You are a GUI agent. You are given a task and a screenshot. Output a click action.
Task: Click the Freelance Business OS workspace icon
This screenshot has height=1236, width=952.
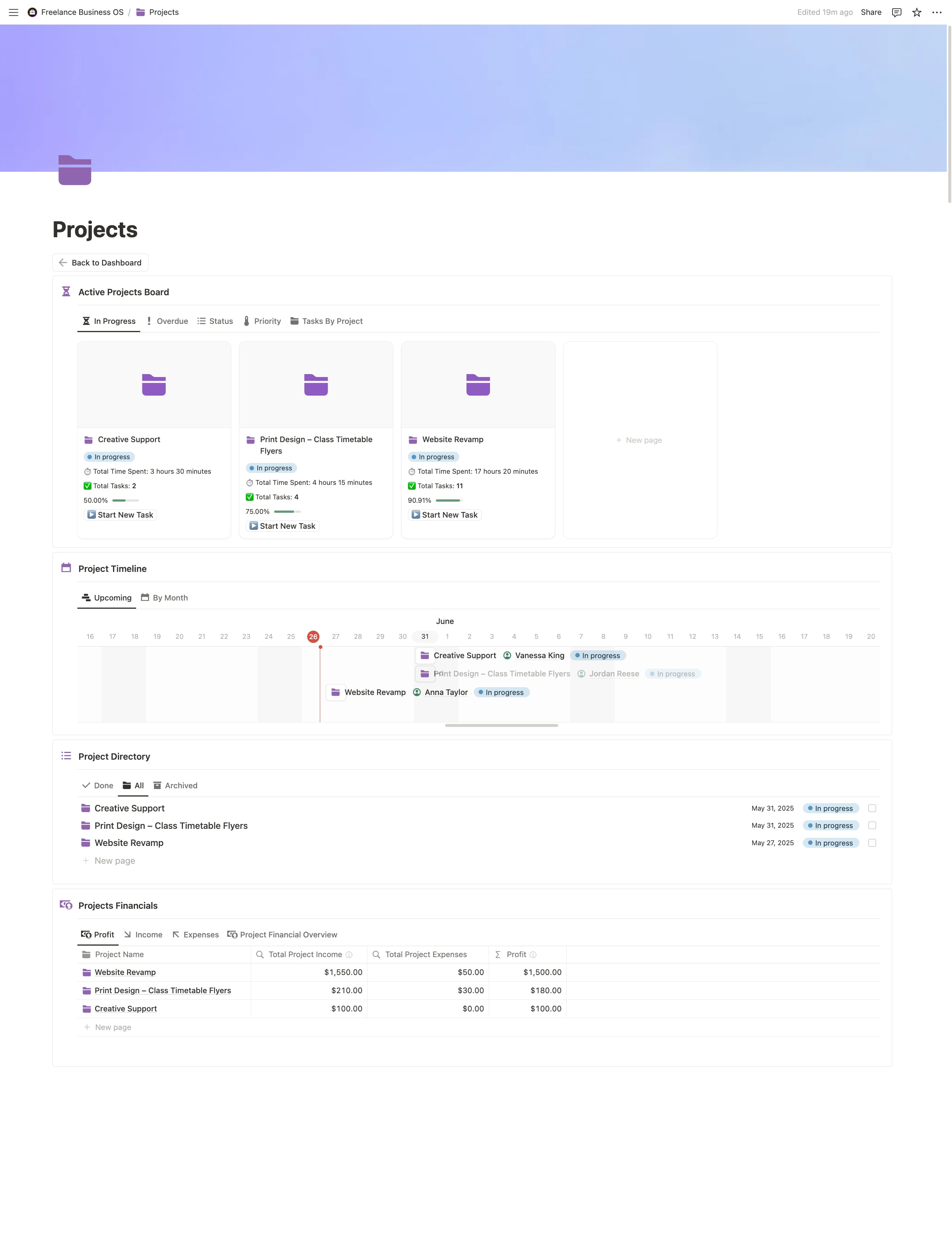(x=32, y=12)
